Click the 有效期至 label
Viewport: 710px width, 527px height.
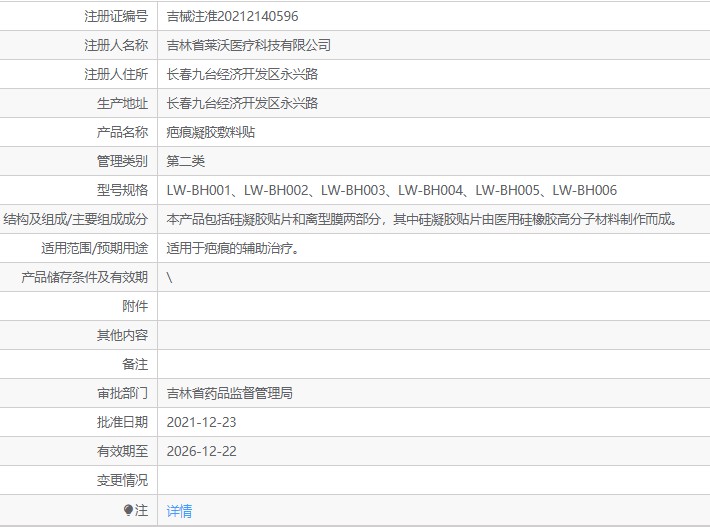pos(122,451)
